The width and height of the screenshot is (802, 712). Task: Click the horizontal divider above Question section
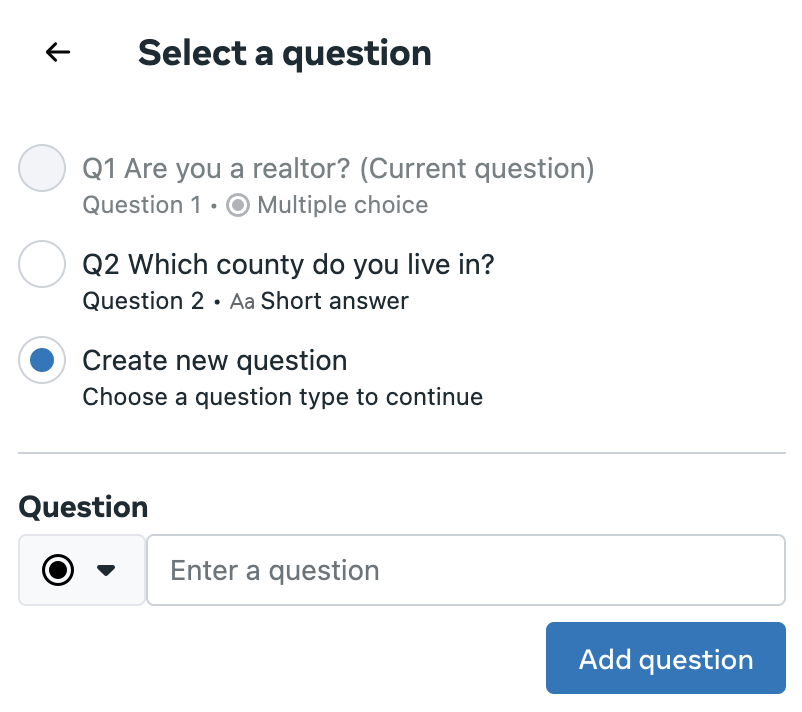tap(402, 453)
